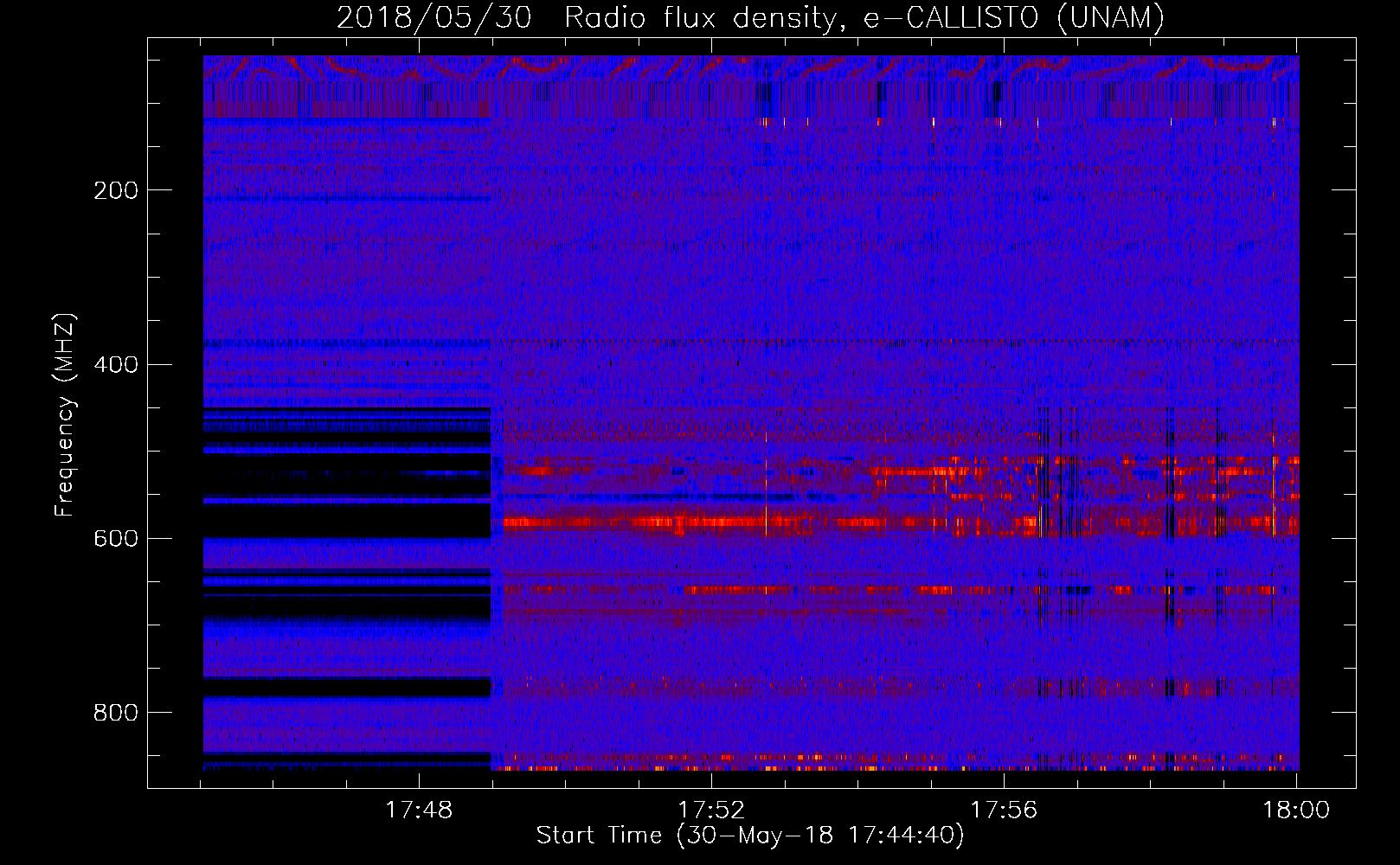This screenshot has height=865, width=1400.
Task: Click the plot title '2018/05/30 Radio flux density, e-CALLISTO (UNAM)'
Action: click(x=751, y=17)
